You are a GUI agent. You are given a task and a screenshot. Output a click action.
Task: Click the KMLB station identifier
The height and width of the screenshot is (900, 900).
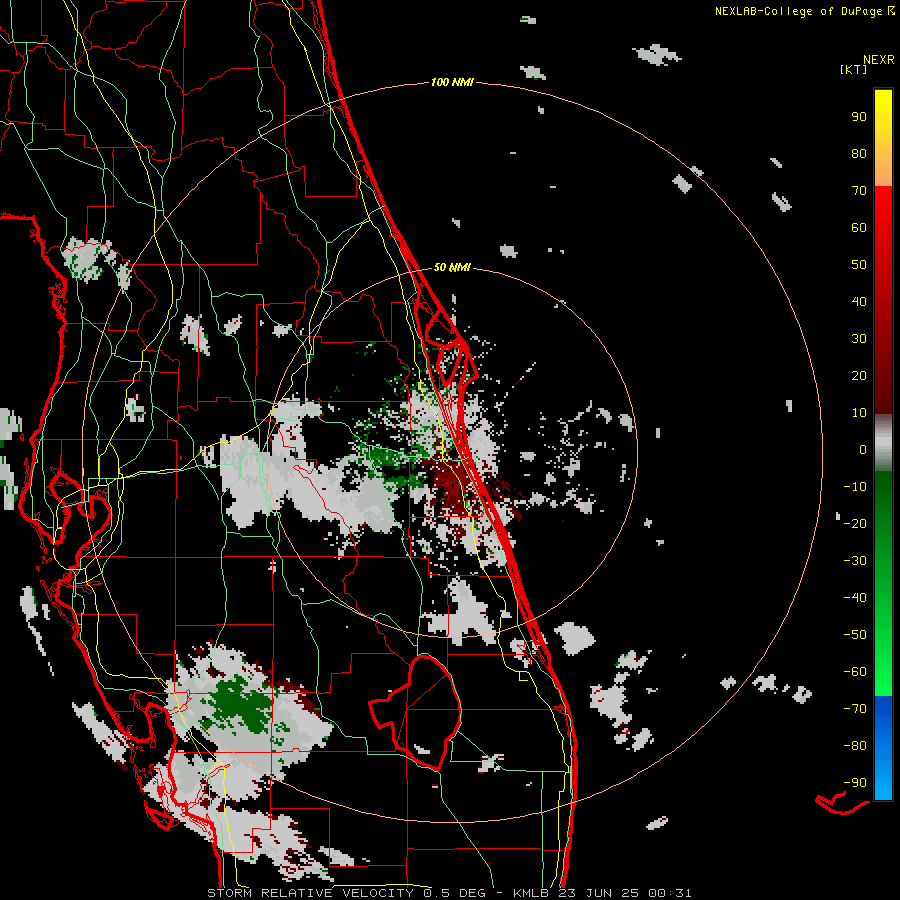tap(532, 893)
